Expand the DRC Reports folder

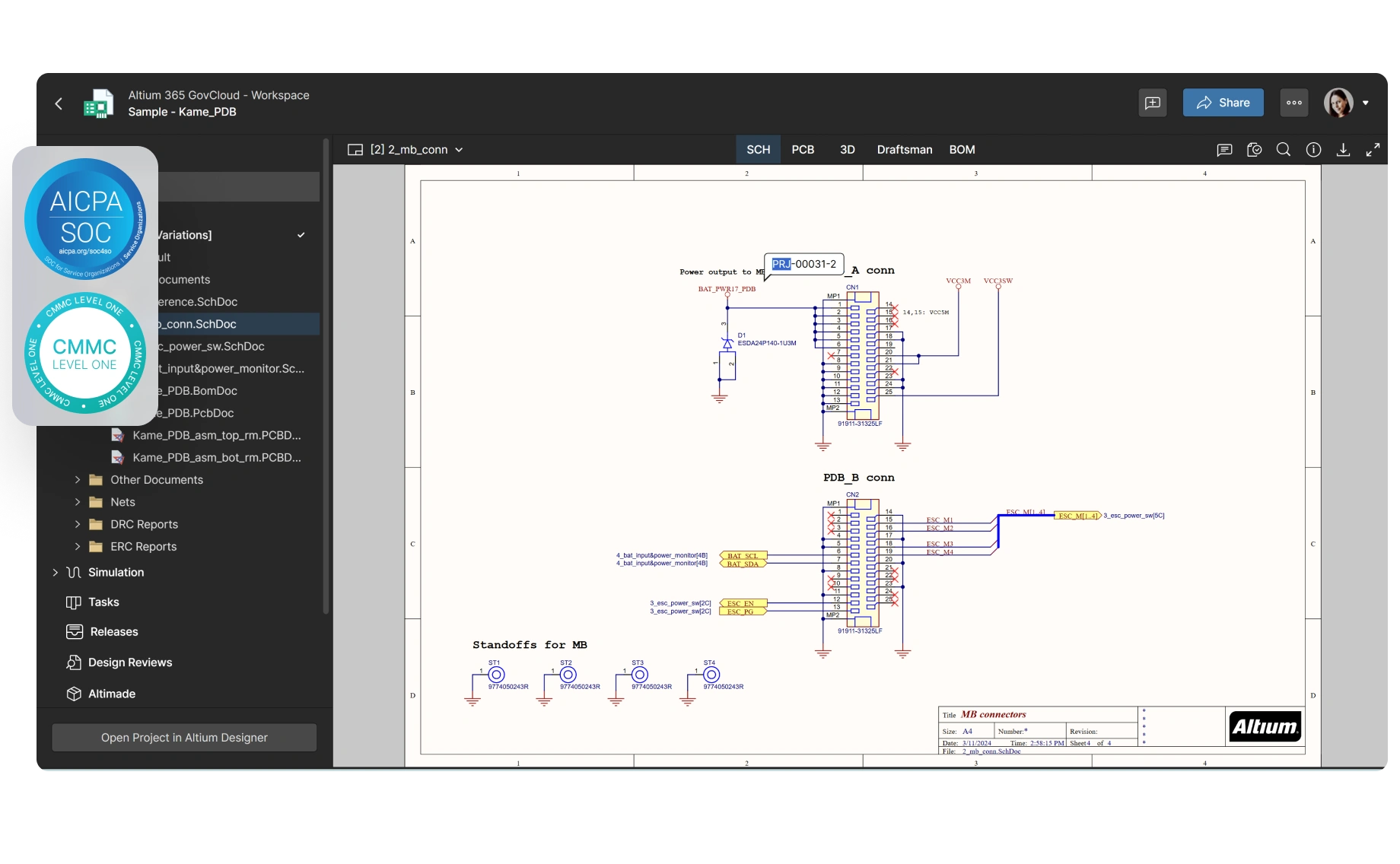tap(78, 524)
